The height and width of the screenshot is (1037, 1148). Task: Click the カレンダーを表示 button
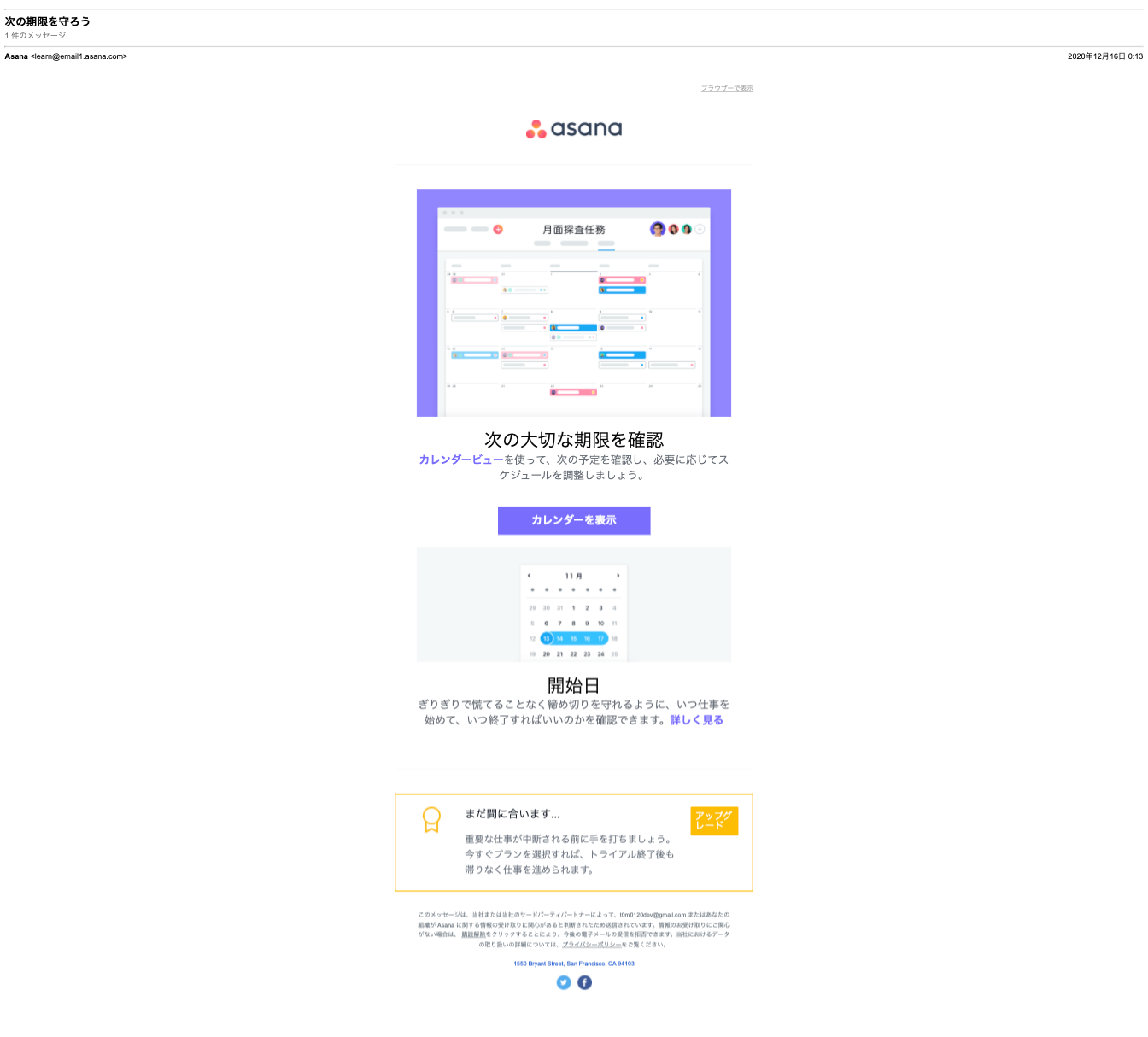574,520
